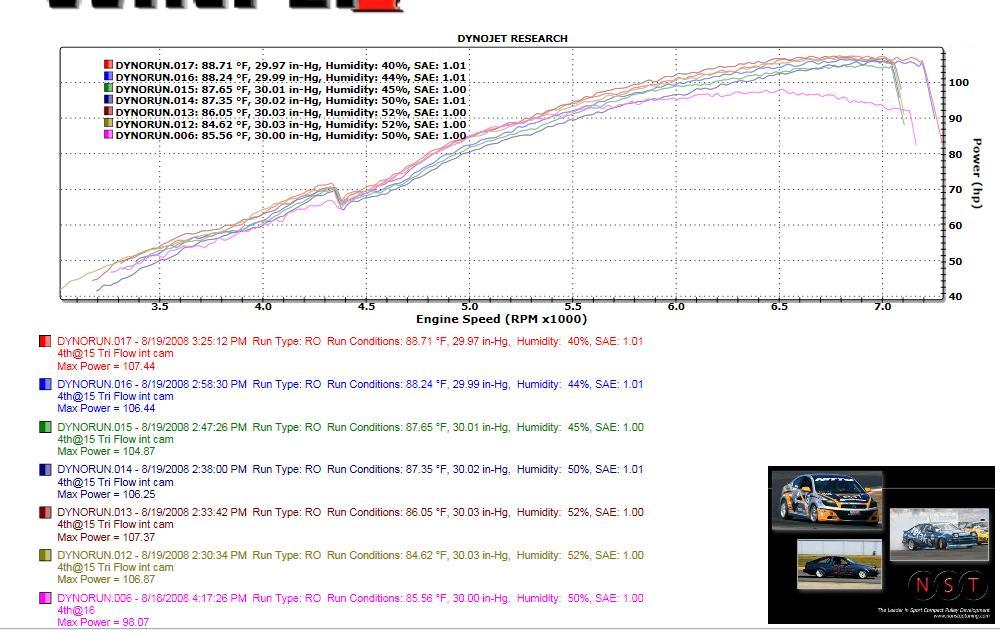Open the dark blue hatchback photo thumbnail
Viewport: 1000px width, 630px height.
click(838, 564)
